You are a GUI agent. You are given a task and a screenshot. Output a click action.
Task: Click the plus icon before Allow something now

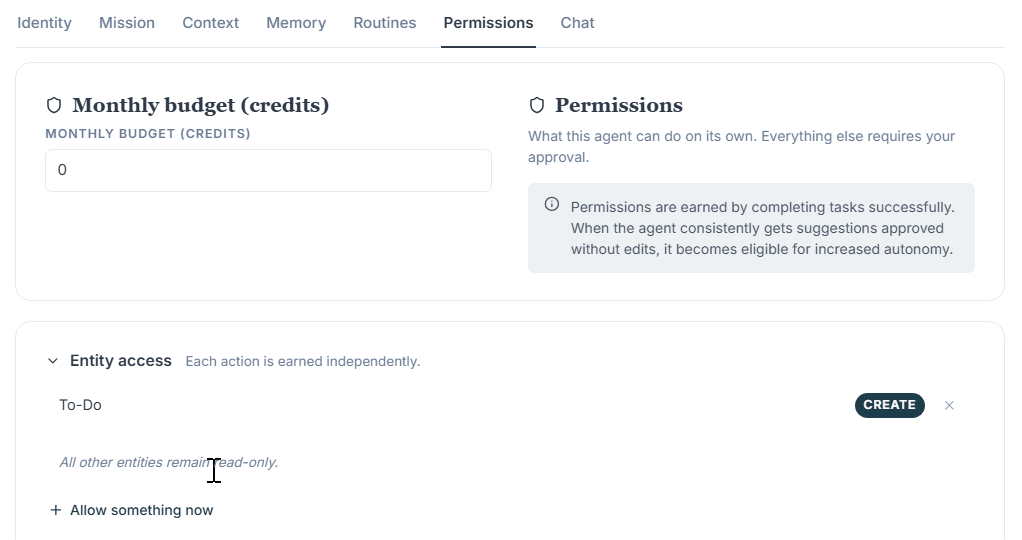pos(56,510)
